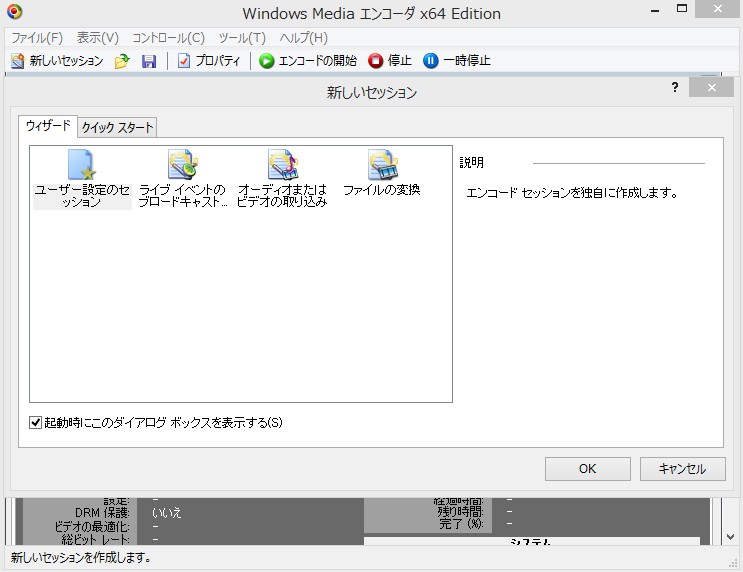The image size is (743, 572).
Task: Switch to the ウィザード tab
Action: 48,126
